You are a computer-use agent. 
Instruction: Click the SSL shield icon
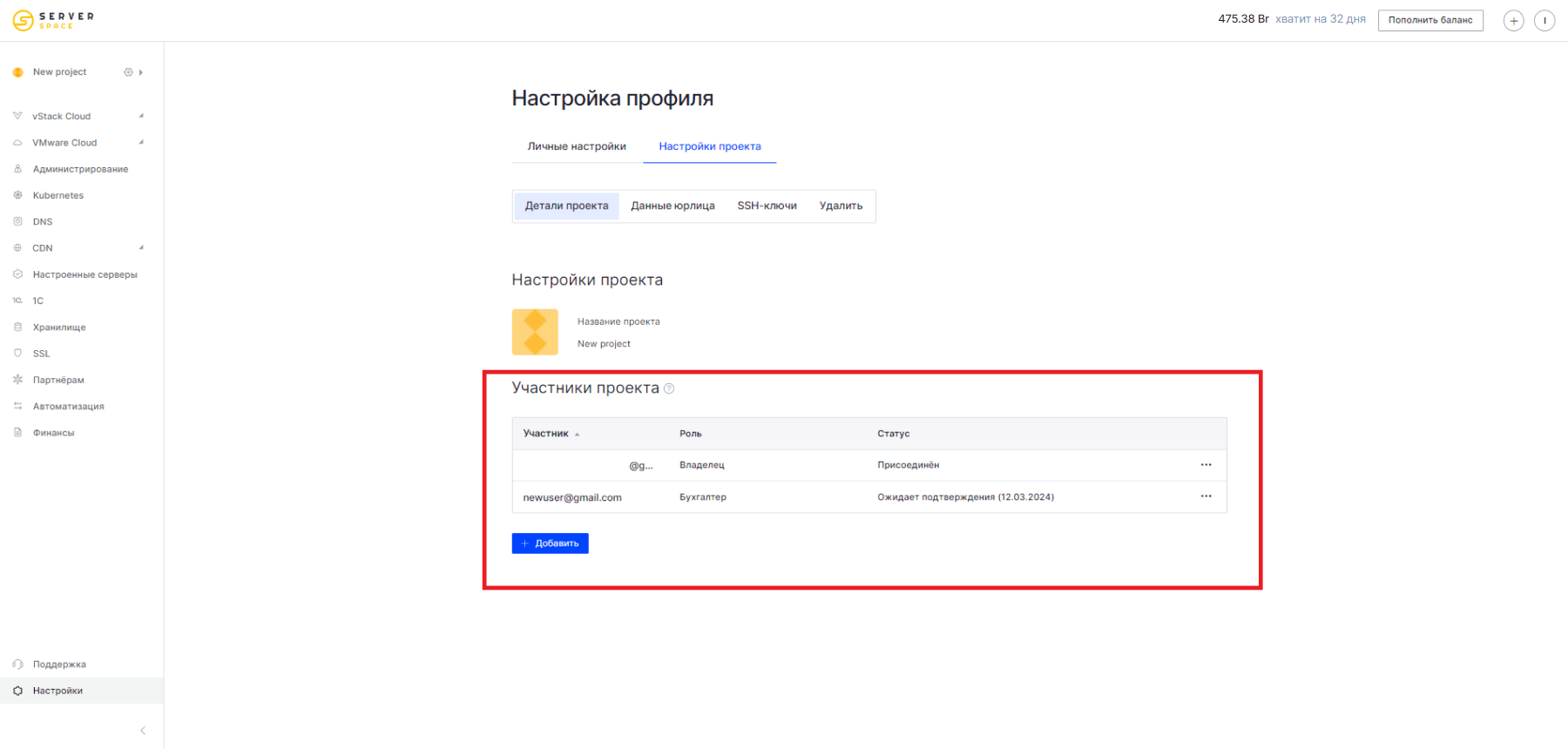click(17, 354)
